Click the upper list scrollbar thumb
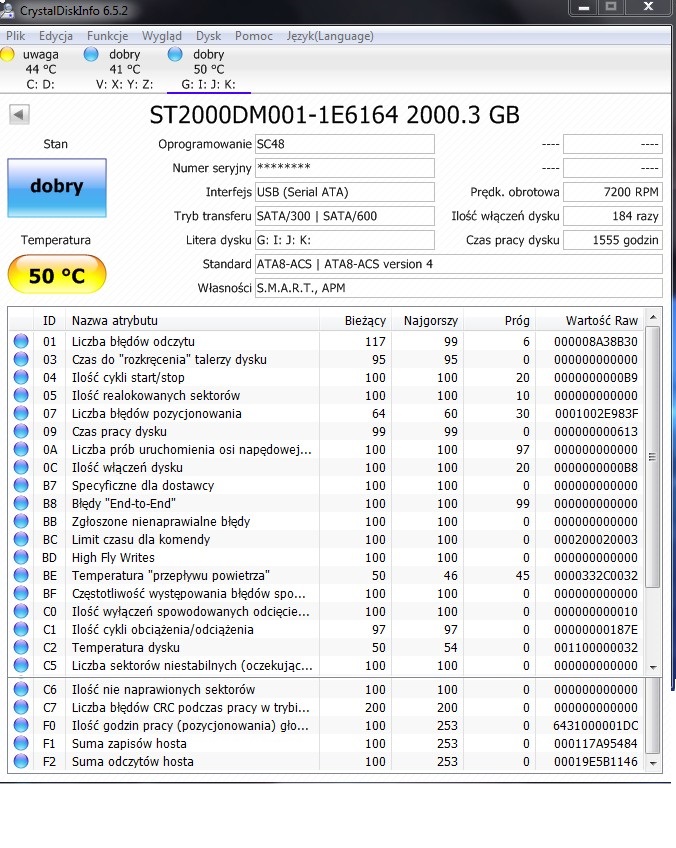This screenshot has width=676, height=848. pos(653,457)
